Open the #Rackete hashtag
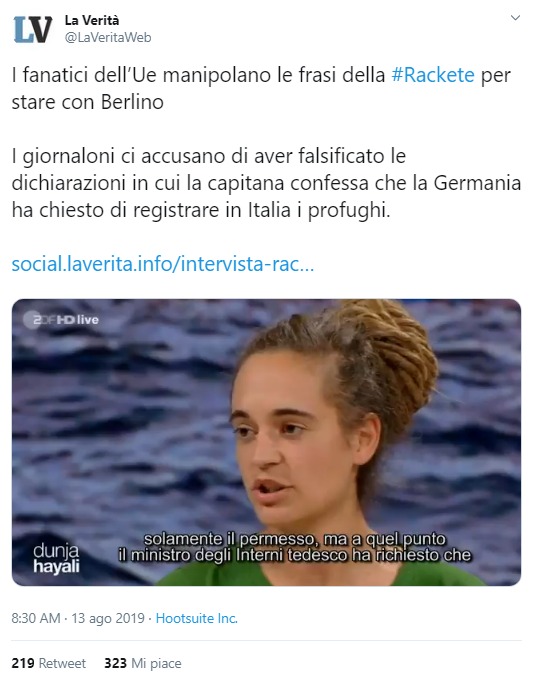Screen dimensions: 533x682 tap(433, 75)
